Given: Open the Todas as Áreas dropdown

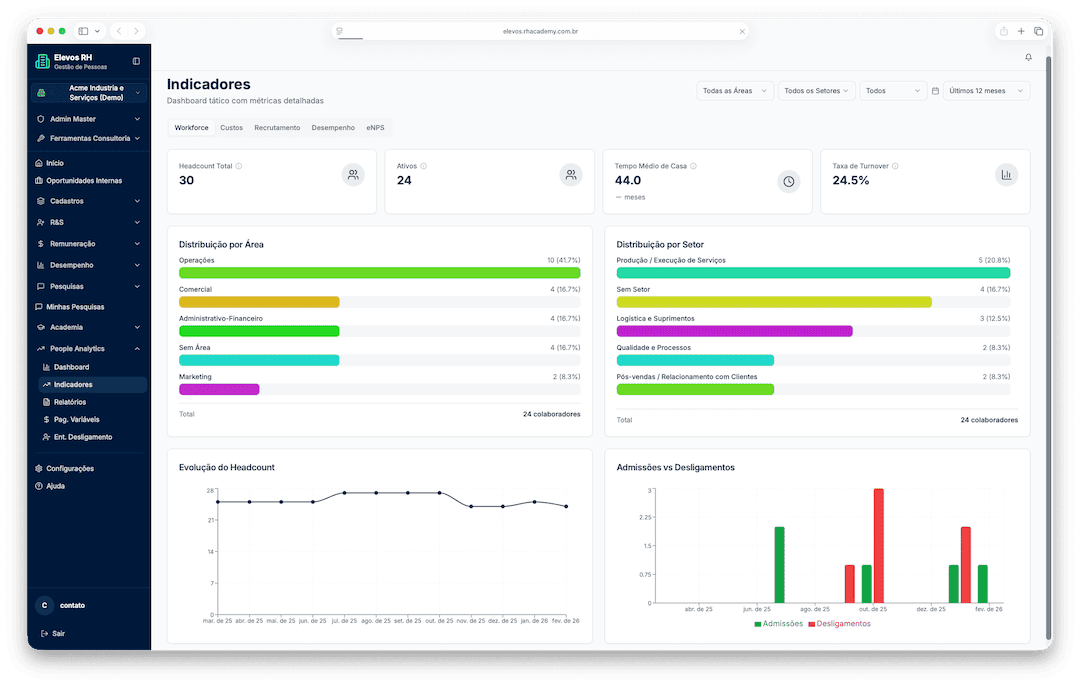Looking at the screenshot, I should pyautogui.click(x=735, y=91).
